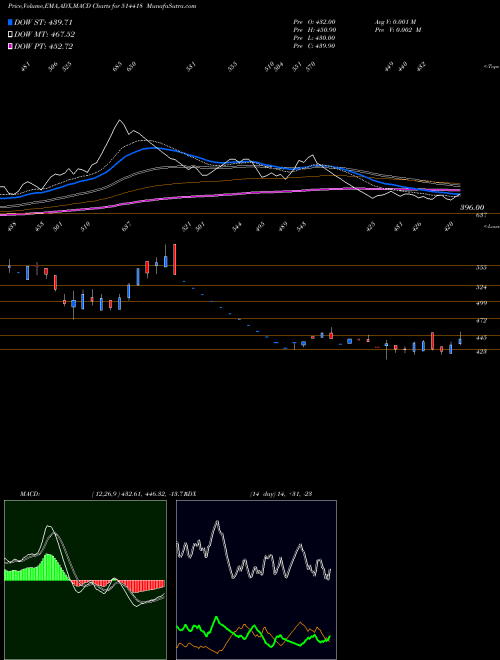Click the 'MACD:' indicator label
Viewport: 500px width, 660px height.
coord(30,494)
